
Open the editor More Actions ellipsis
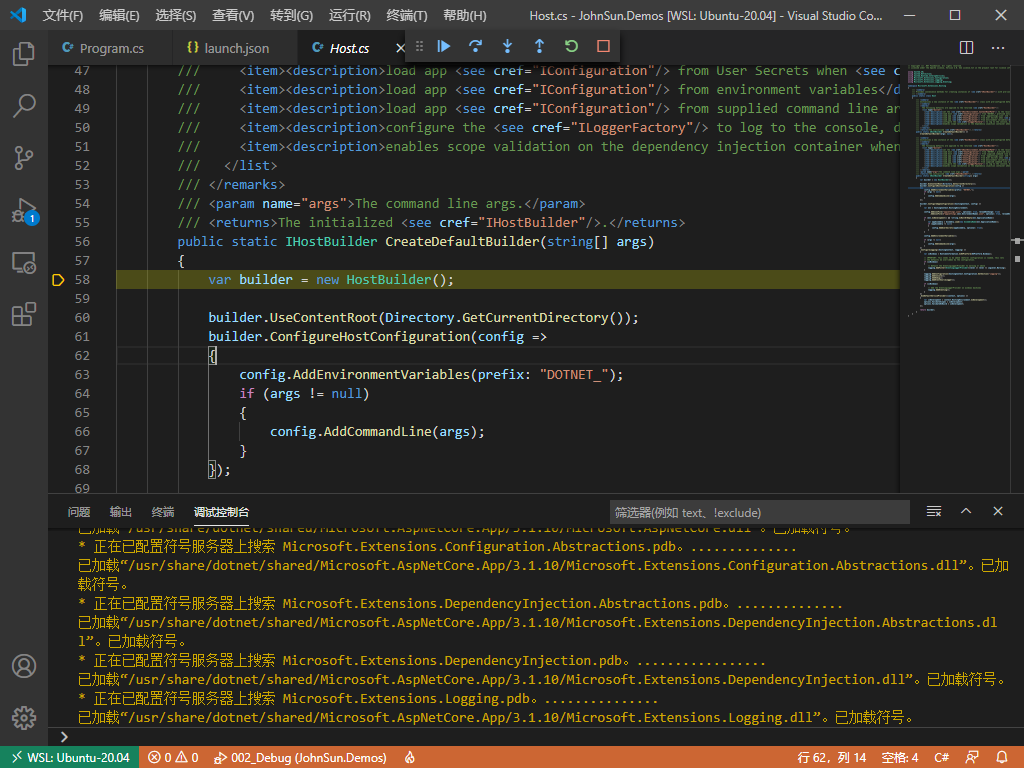coord(998,48)
